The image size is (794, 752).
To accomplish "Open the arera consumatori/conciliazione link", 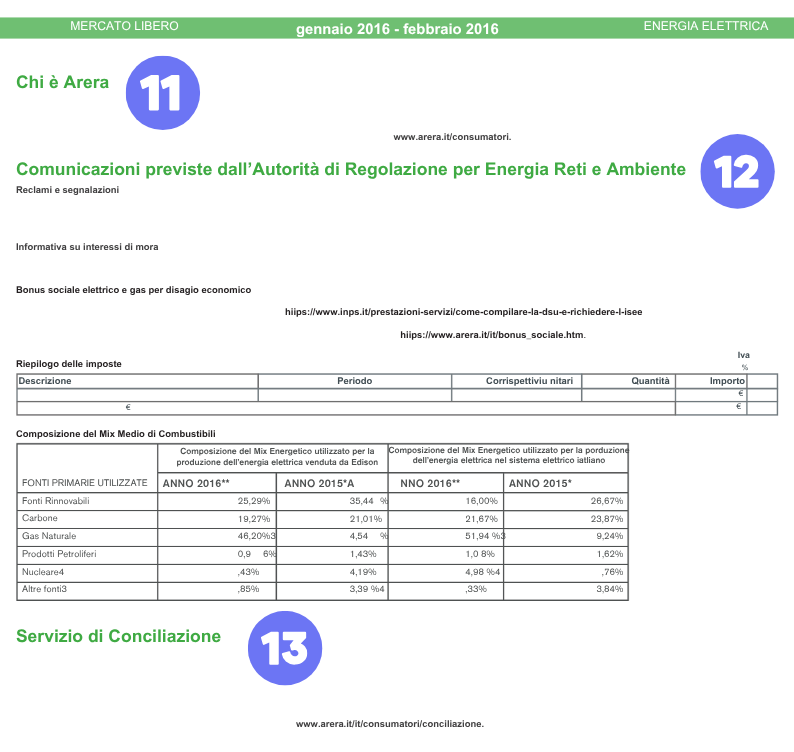I will [x=390, y=723].
